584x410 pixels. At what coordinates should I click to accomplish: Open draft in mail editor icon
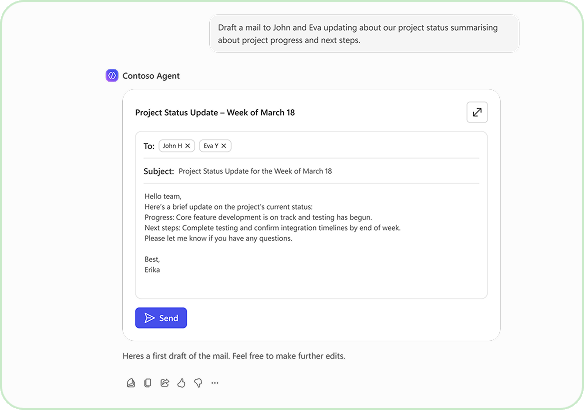[131, 383]
